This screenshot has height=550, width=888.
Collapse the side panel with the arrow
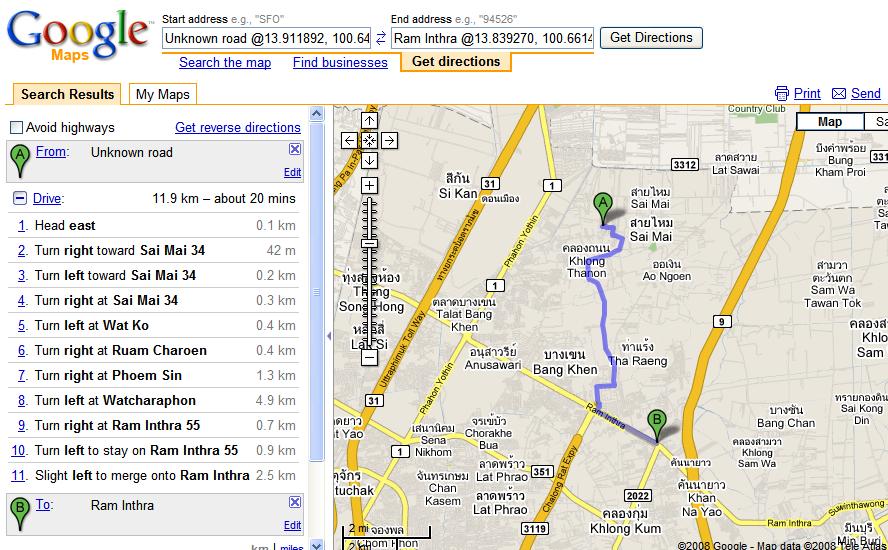coord(328,336)
